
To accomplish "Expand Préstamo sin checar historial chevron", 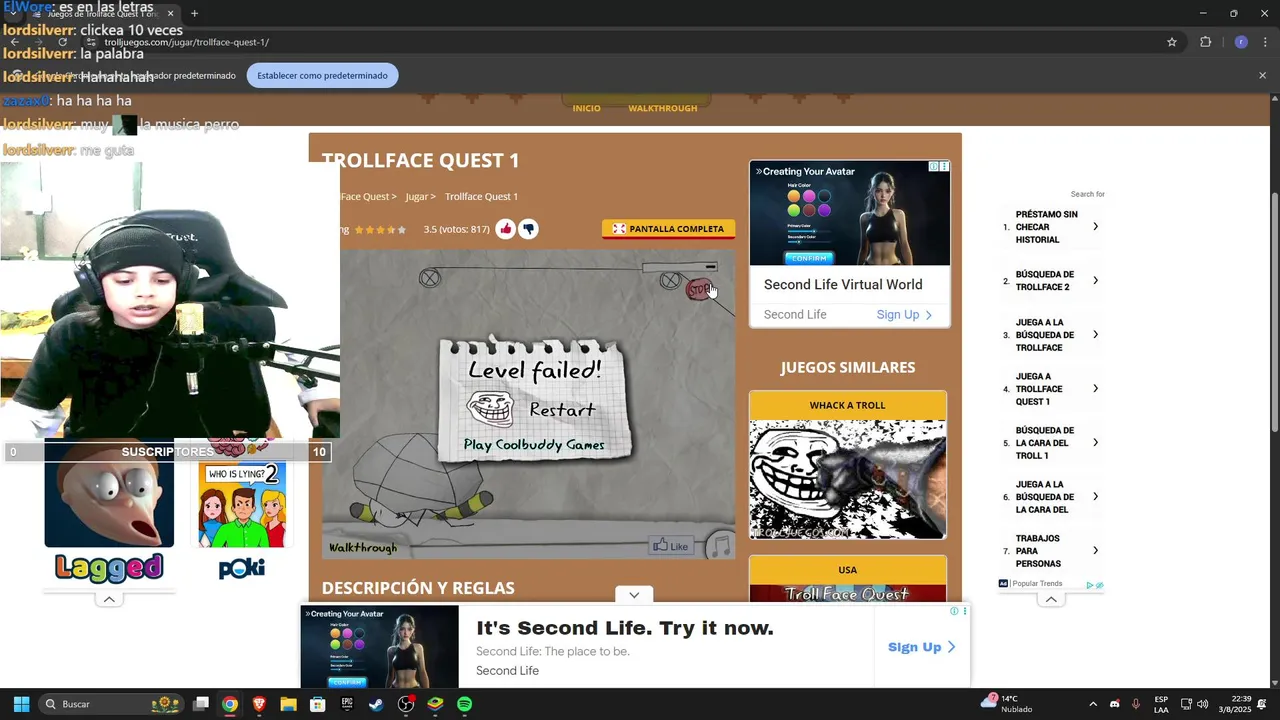I will [x=1095, y=227].
